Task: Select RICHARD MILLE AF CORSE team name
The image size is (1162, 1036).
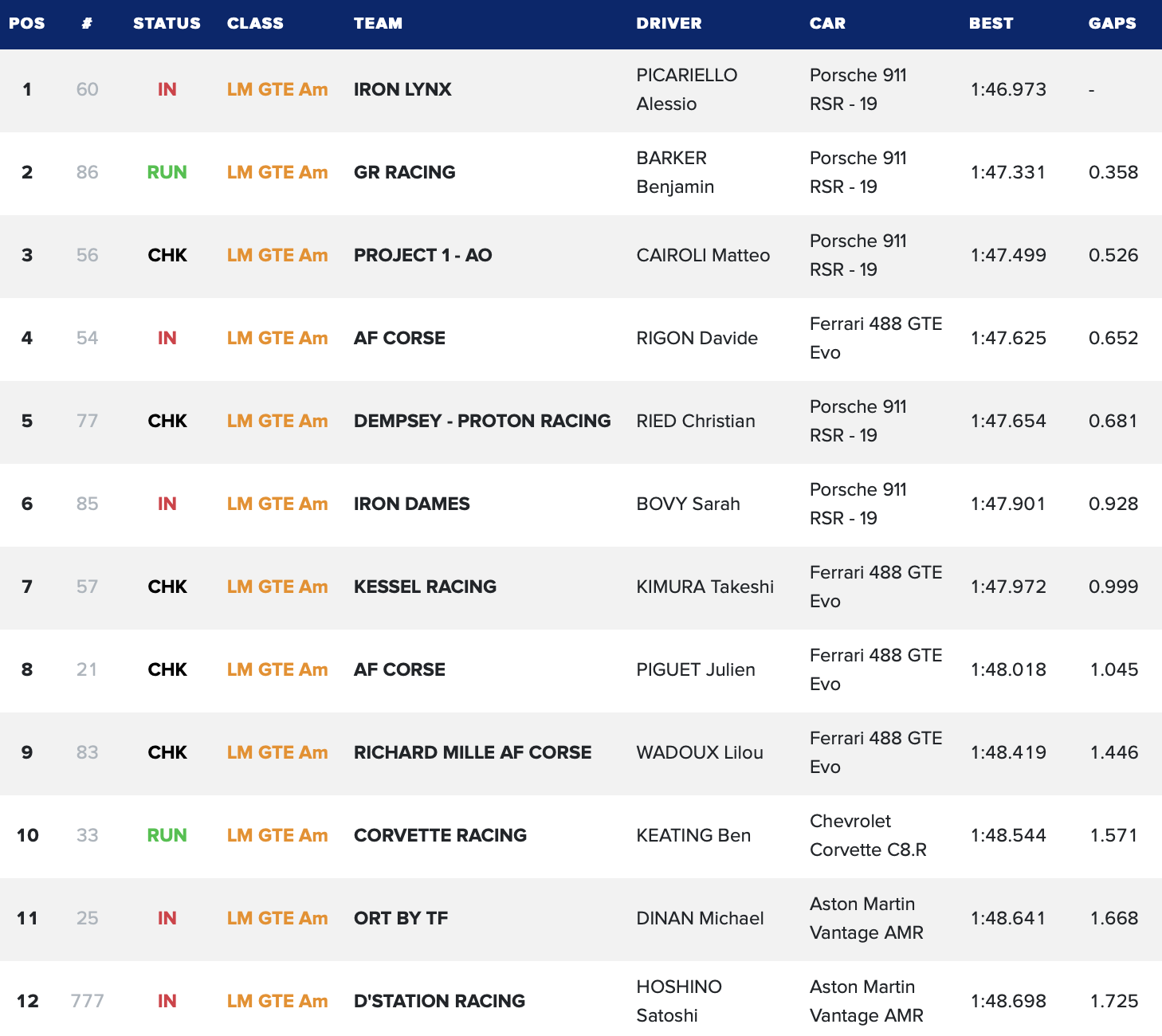Action: coord(473,752)
